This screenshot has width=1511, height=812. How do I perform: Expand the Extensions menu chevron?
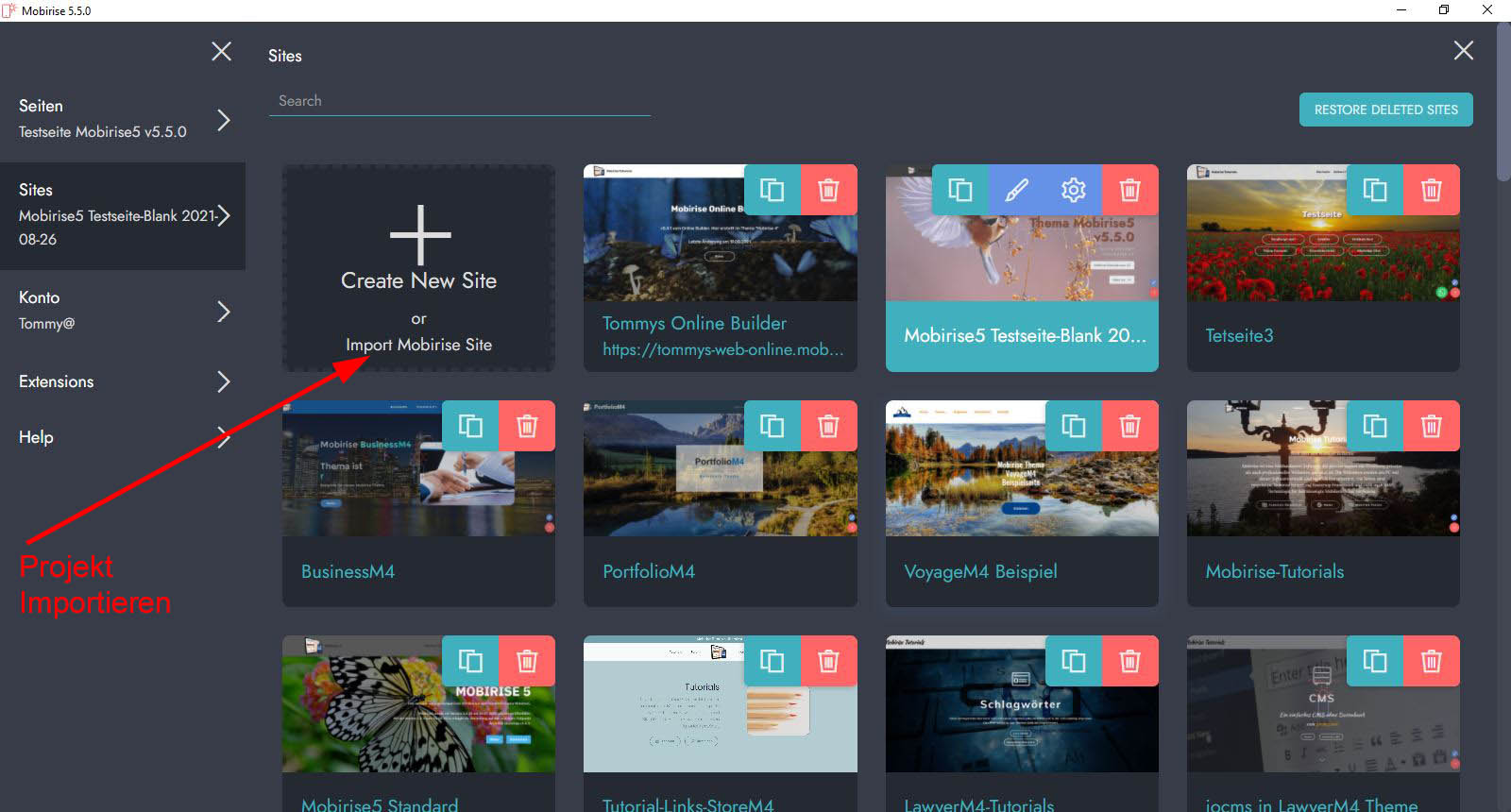(224, 381)
